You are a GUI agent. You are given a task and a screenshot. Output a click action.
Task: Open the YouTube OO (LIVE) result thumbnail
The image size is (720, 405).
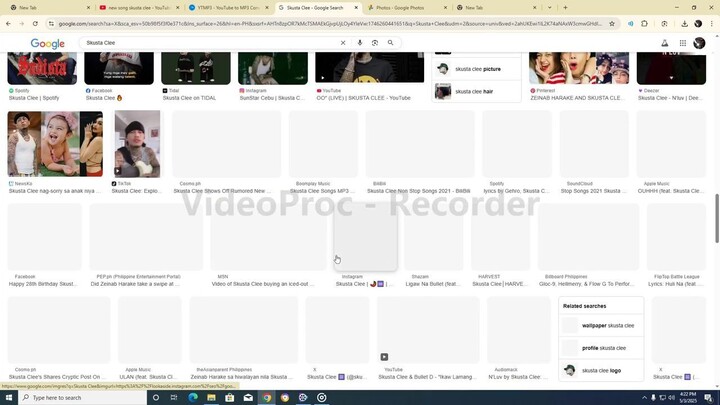pos(370,68)
